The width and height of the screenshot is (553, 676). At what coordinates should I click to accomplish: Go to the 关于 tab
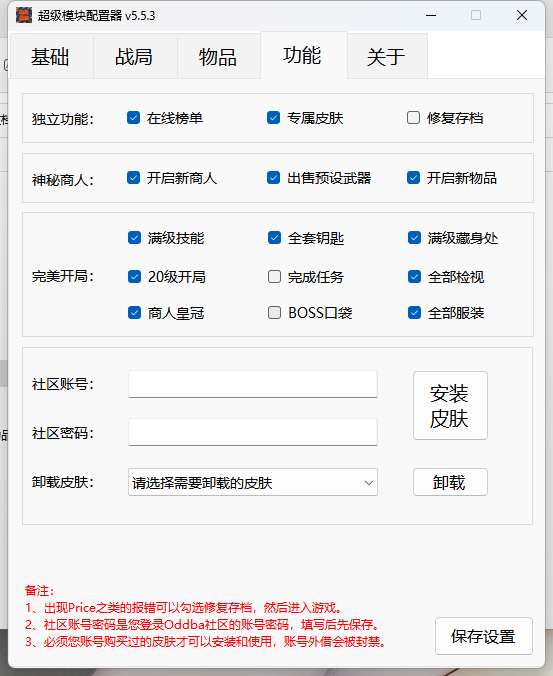[x=387, y=56]
